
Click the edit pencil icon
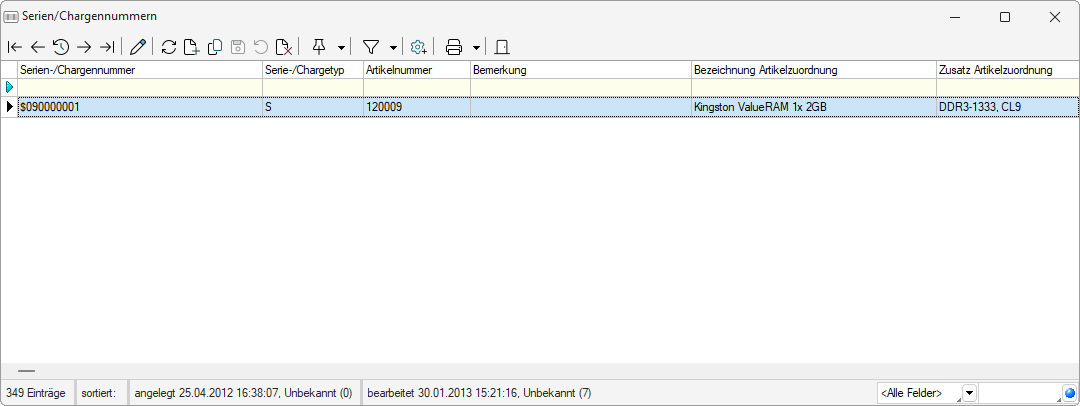pyautogui.click(x=138, y=47)
